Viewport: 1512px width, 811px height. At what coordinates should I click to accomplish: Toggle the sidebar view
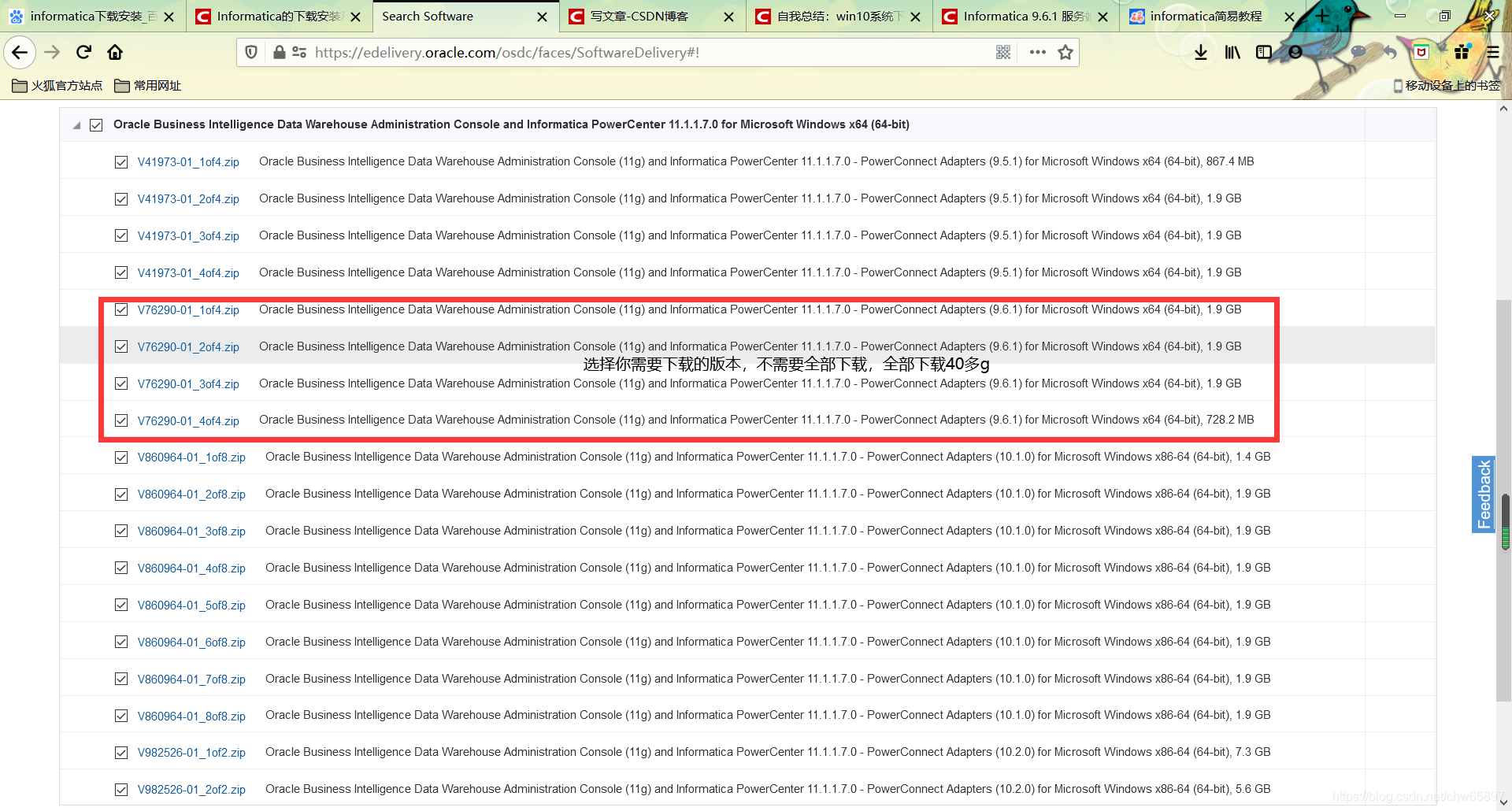[x=1264, y=52]
